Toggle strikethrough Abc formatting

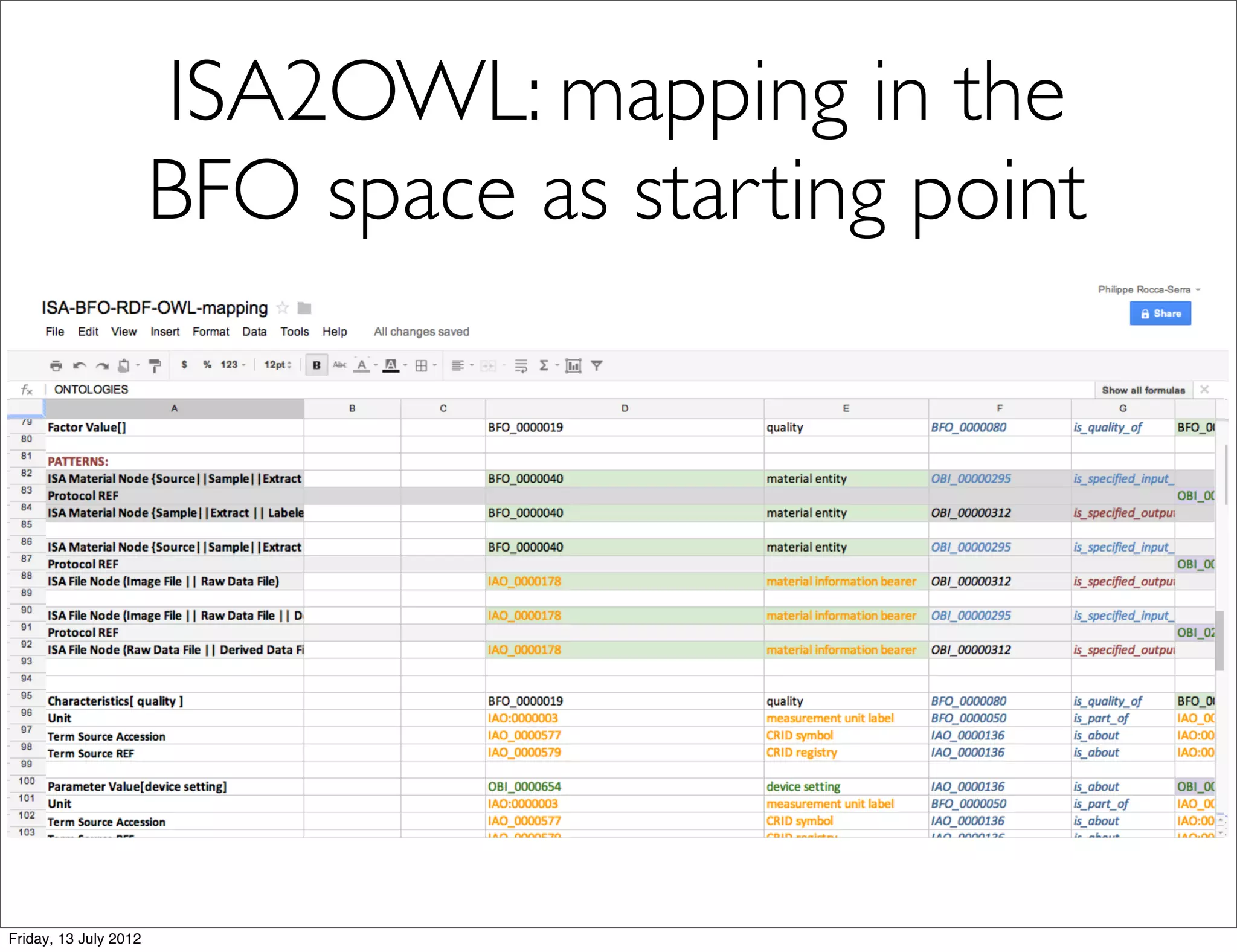[x=339, y=365]
